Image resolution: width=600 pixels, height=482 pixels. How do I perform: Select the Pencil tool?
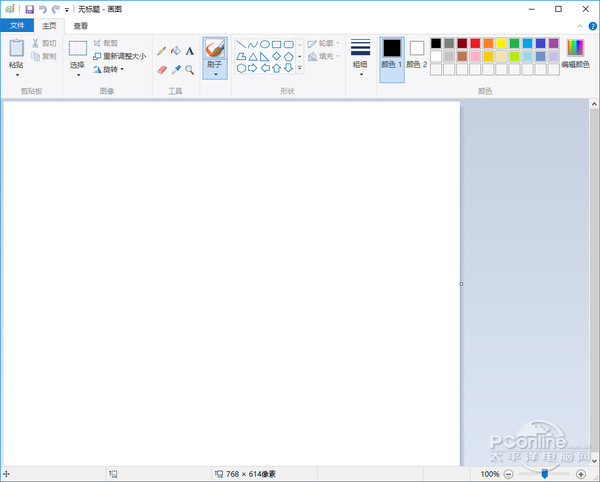(x=161, y=51)
